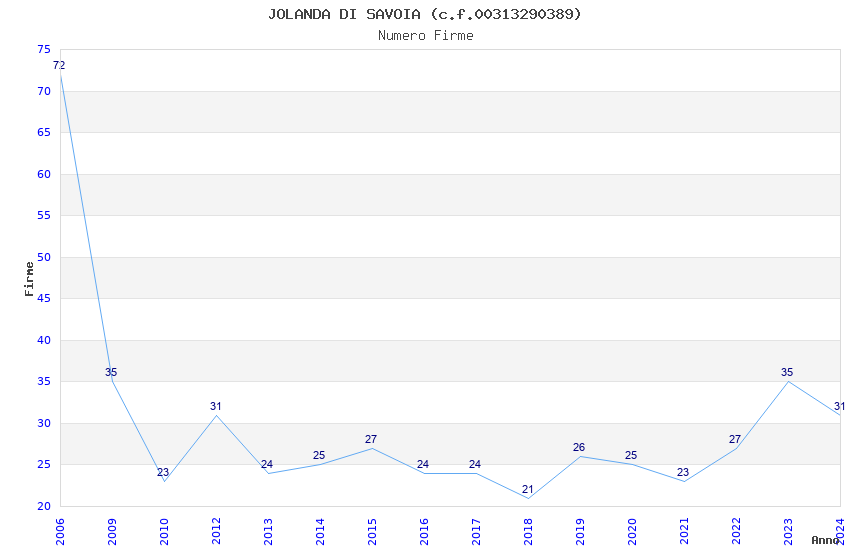Click y-axis tick value 60

[44, 174]
